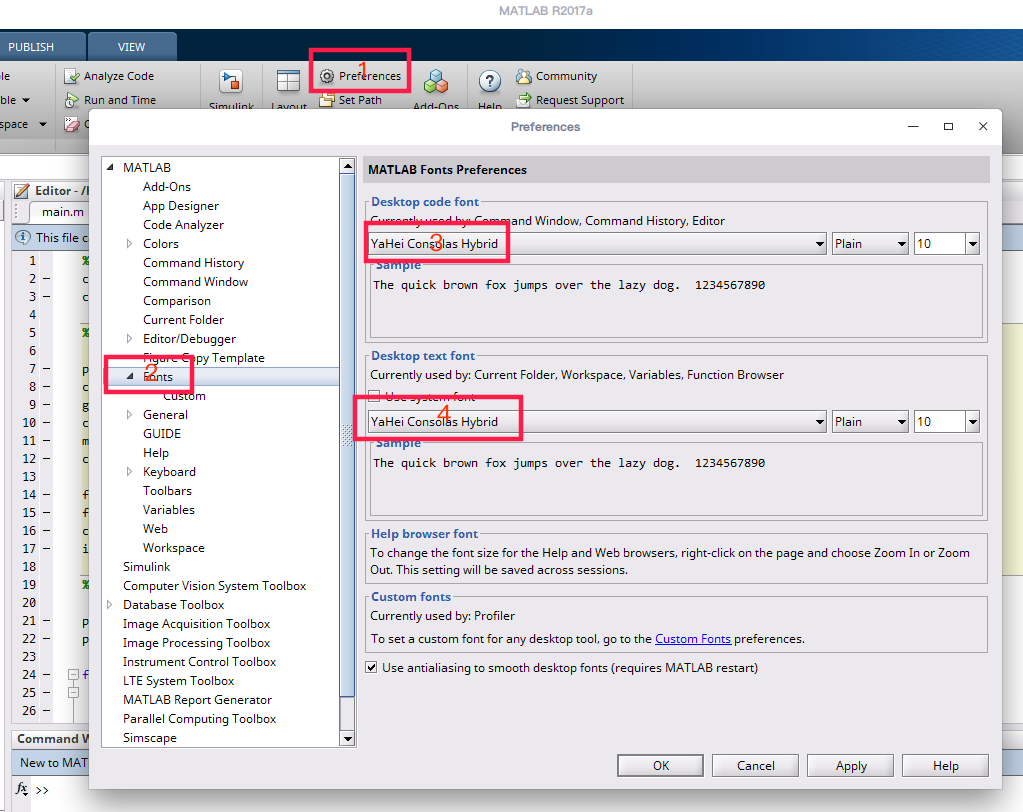Select Web in preferences tree
The image size is (1023, 812).
coord(155,528)
